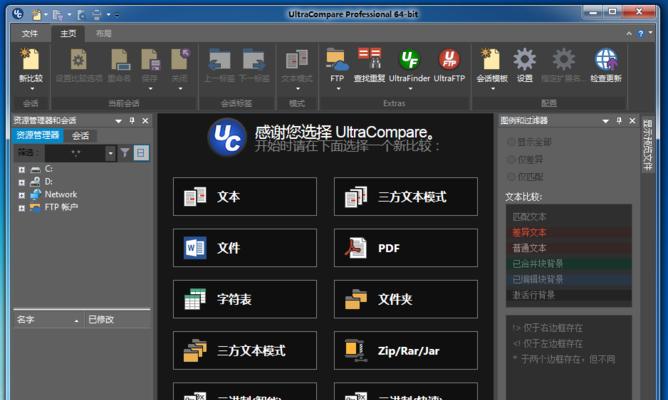This screenshot has width=668, height=400.
Task: Switch to the 主页 ribbon tab
Action: pyautogui.click(x=68, y=34)
